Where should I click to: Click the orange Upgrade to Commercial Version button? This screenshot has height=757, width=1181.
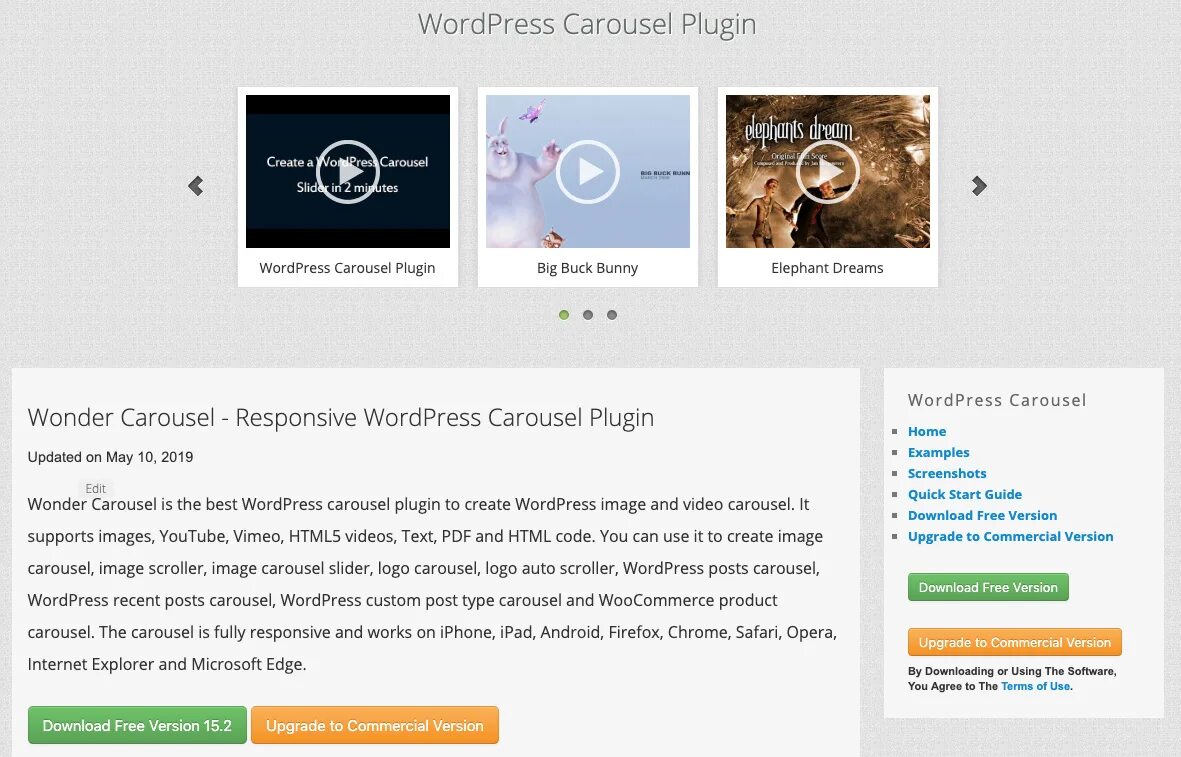point(374,725)
